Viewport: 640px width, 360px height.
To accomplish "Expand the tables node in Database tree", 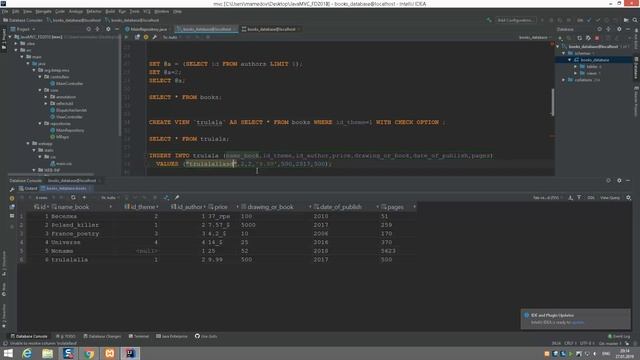I will (x=576, y=67).
